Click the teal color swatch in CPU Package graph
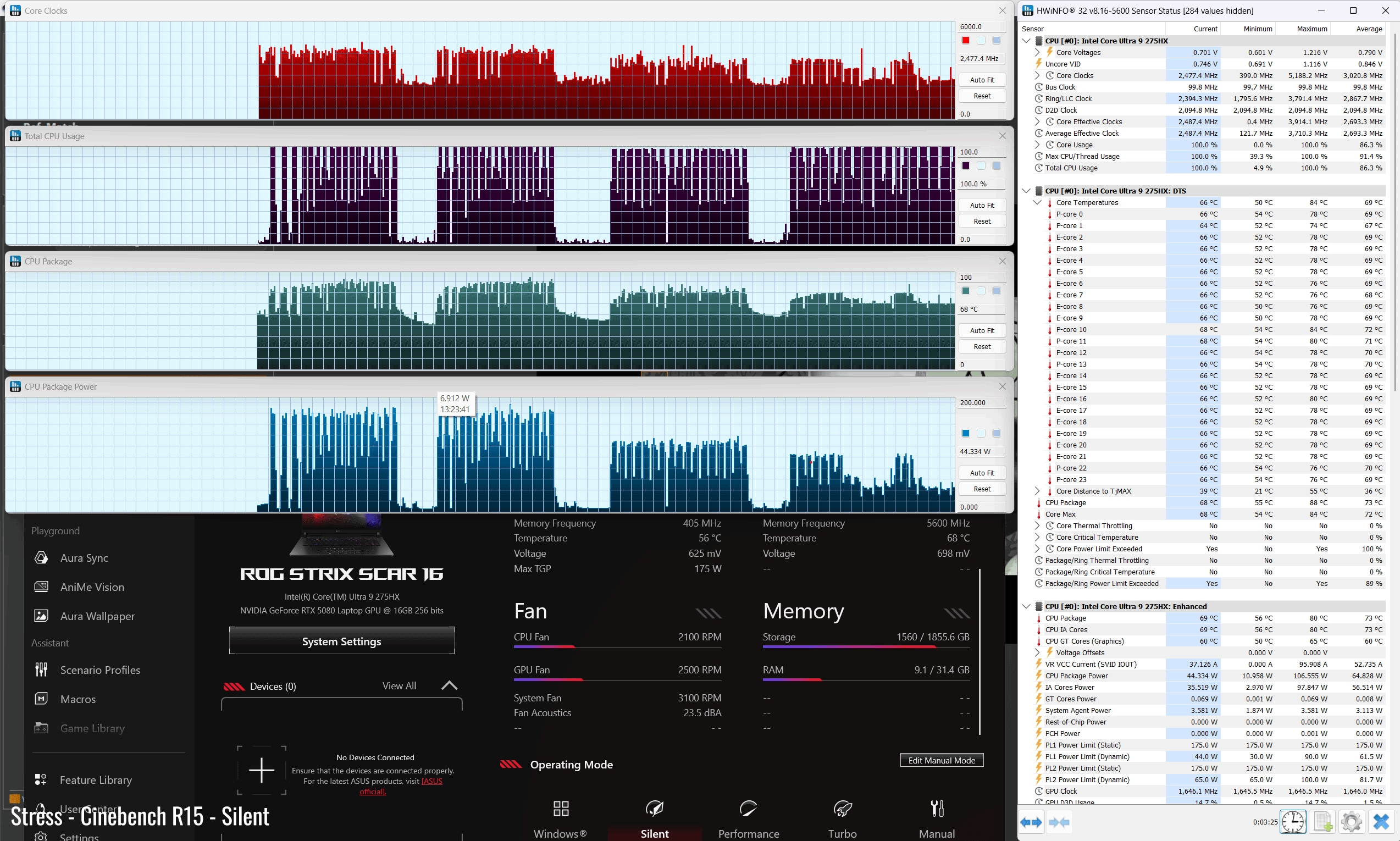The image size is (1400, 841). tap(965, 291)
